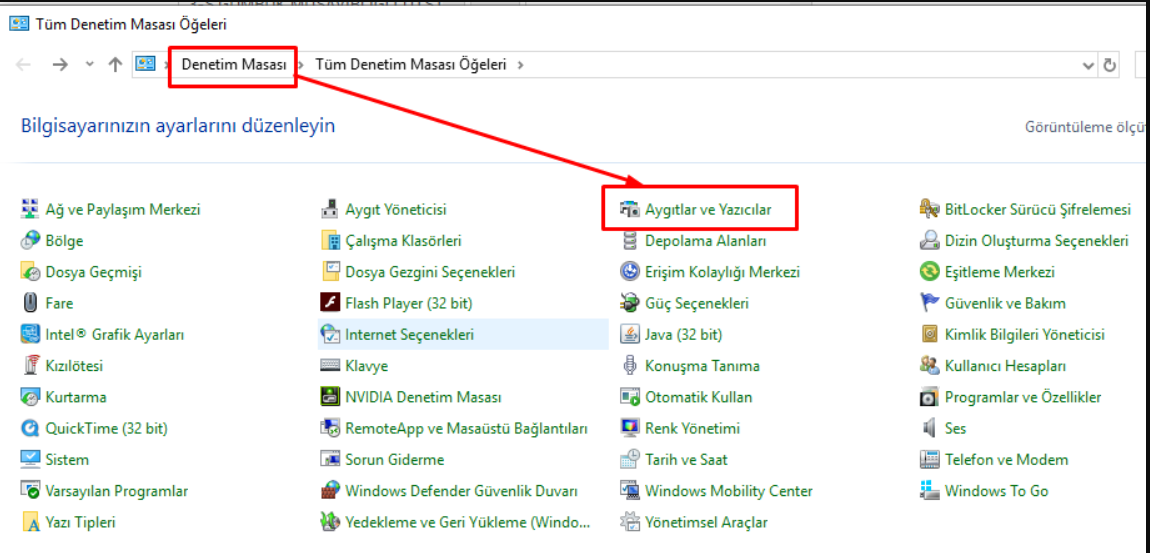Open Telefon ve Modem link
Viewport: 1150px width, 553px height.
(x=1006, y=460)
